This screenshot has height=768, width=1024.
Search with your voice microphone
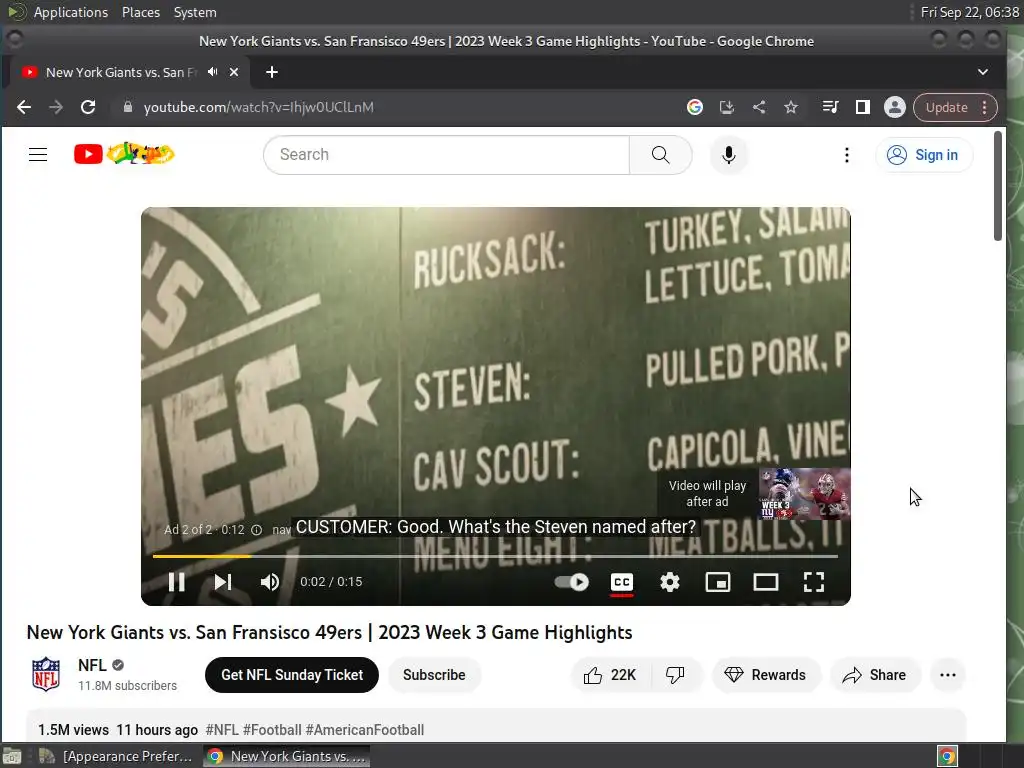click(x=729, y=155)
